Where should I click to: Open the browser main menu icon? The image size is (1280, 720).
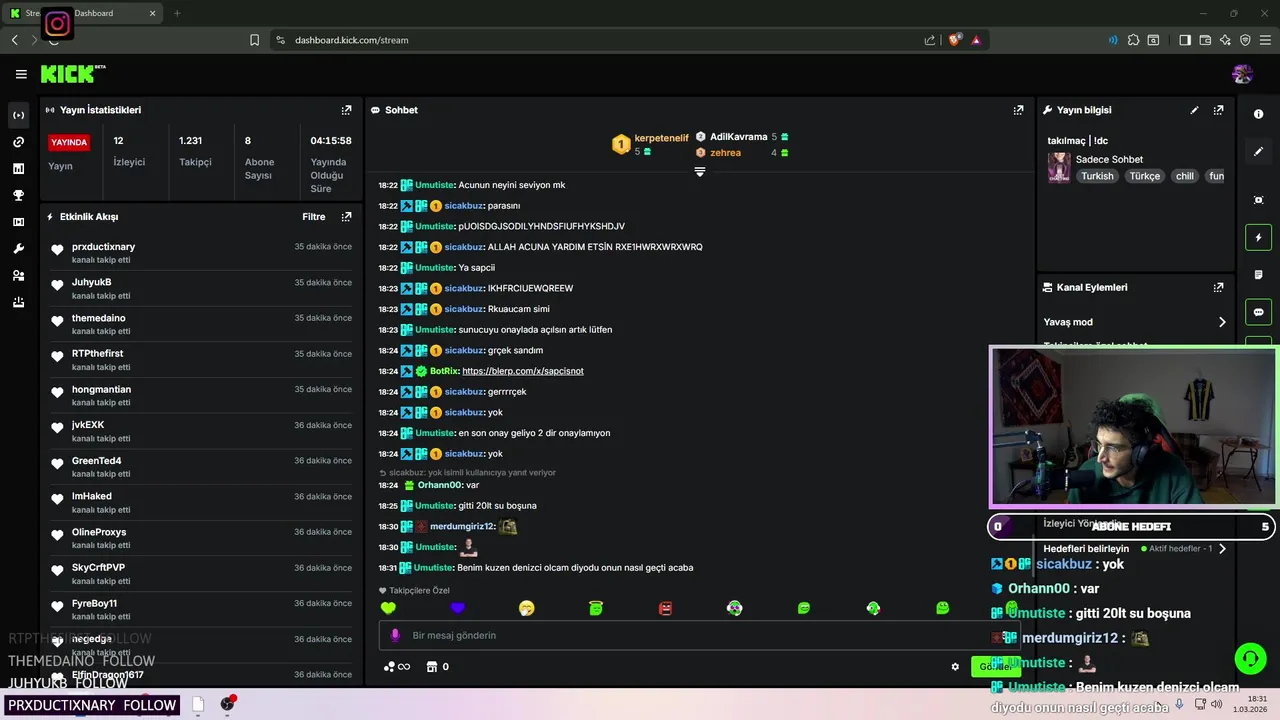pos(1264,40)
